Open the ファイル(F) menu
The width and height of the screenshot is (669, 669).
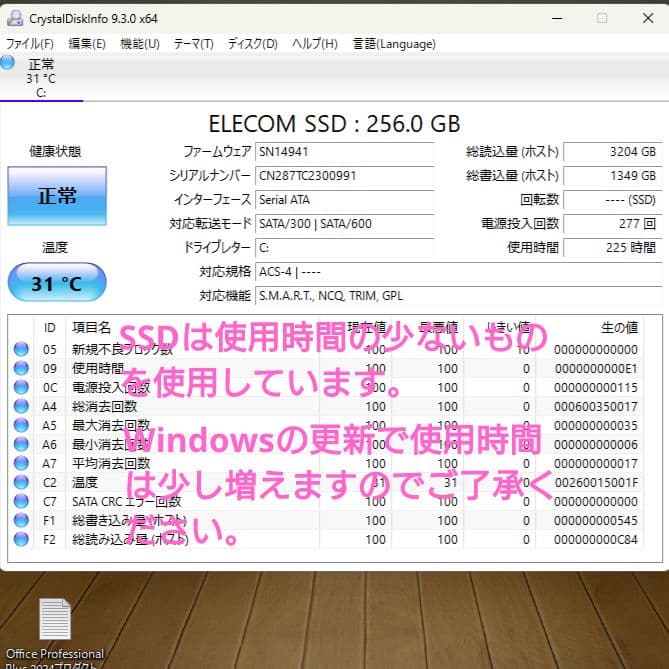[x=29, y=44]
